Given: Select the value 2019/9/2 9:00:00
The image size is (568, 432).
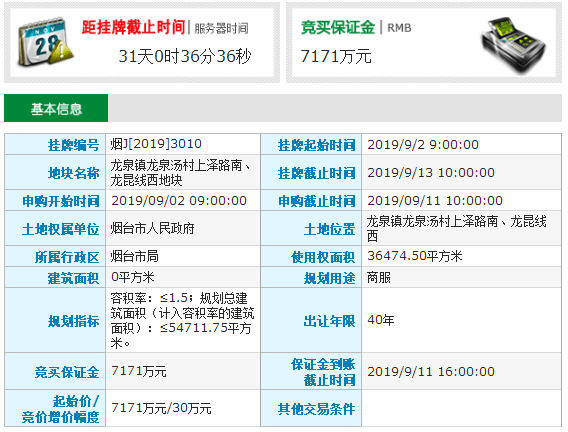Looking at the screenshot, I should 423,144.
